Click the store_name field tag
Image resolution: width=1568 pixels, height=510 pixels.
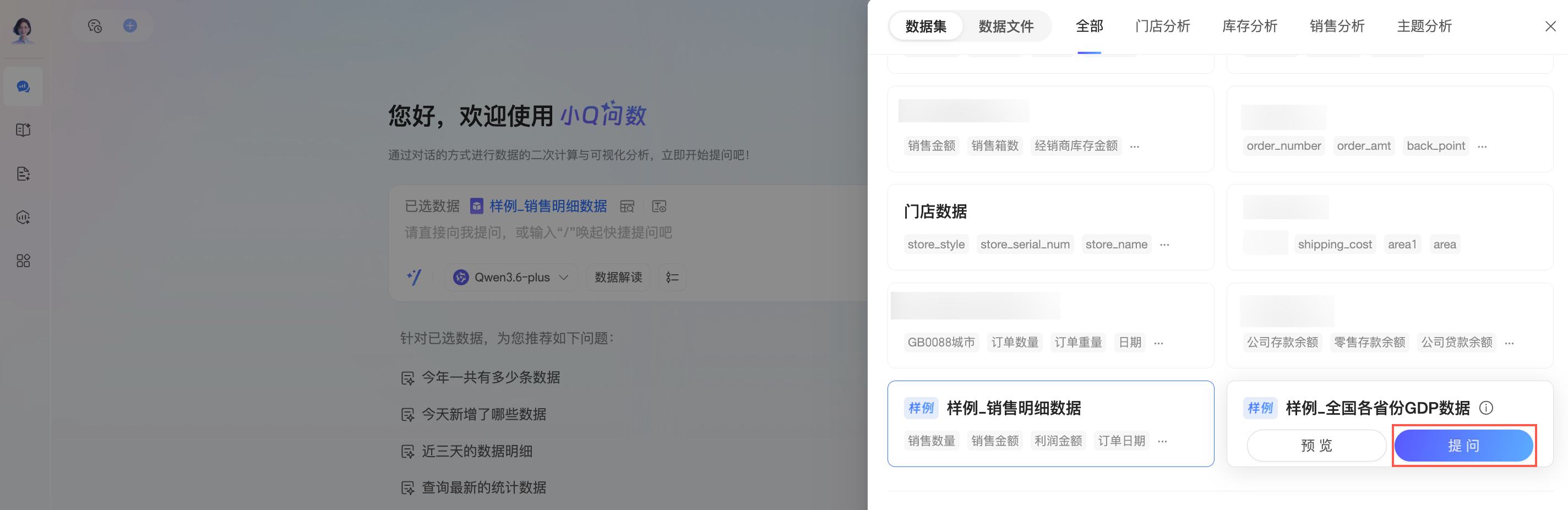1117,245
